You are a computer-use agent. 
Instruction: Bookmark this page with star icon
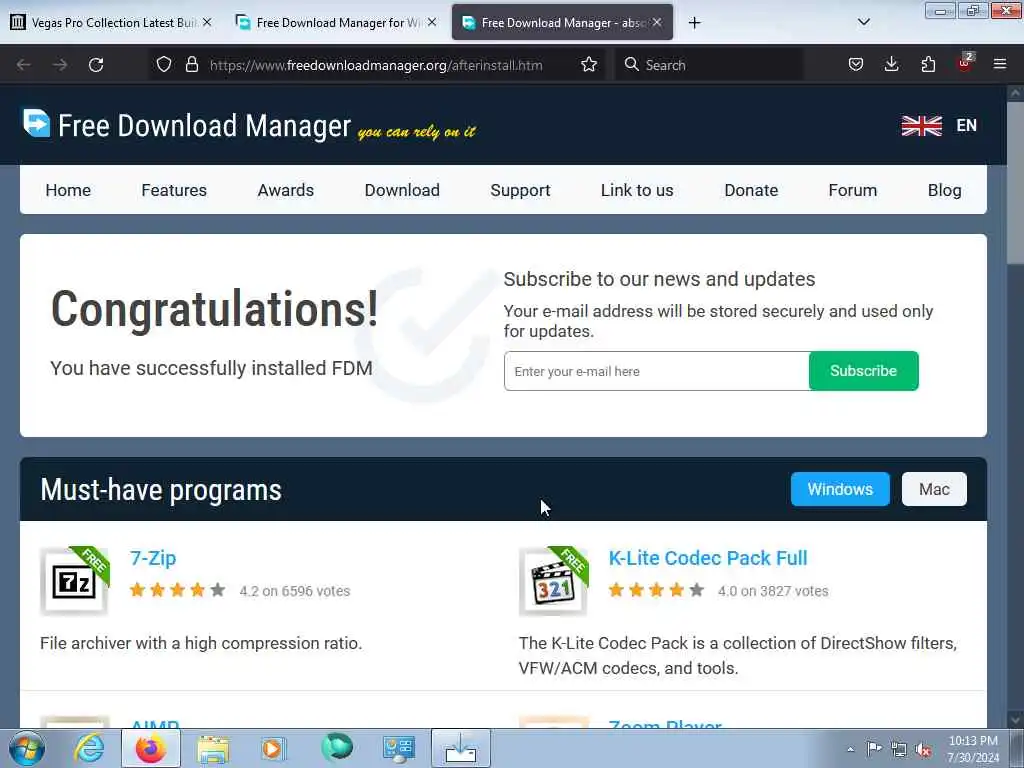pos(589,64)
